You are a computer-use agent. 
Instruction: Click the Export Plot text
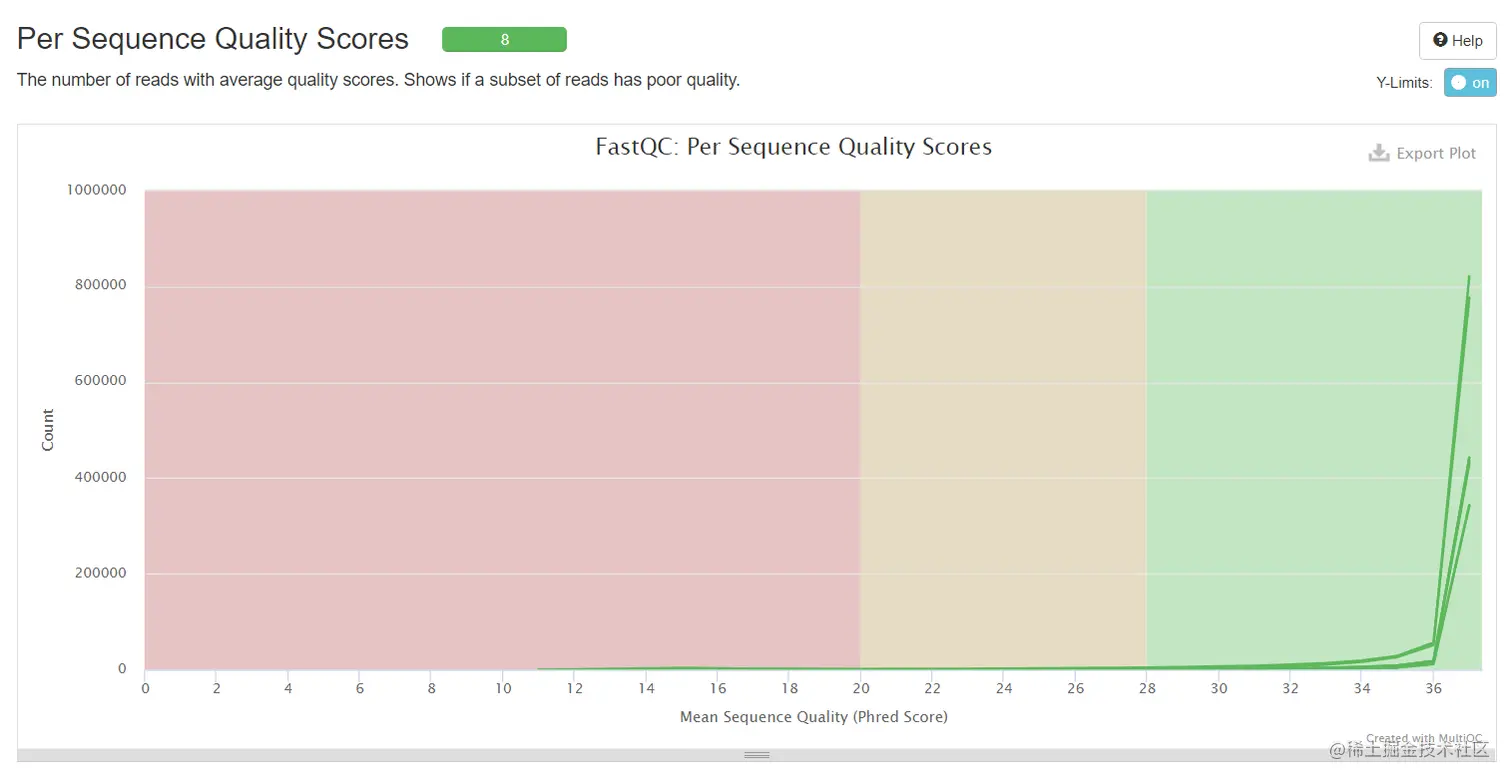[1436, 153]
